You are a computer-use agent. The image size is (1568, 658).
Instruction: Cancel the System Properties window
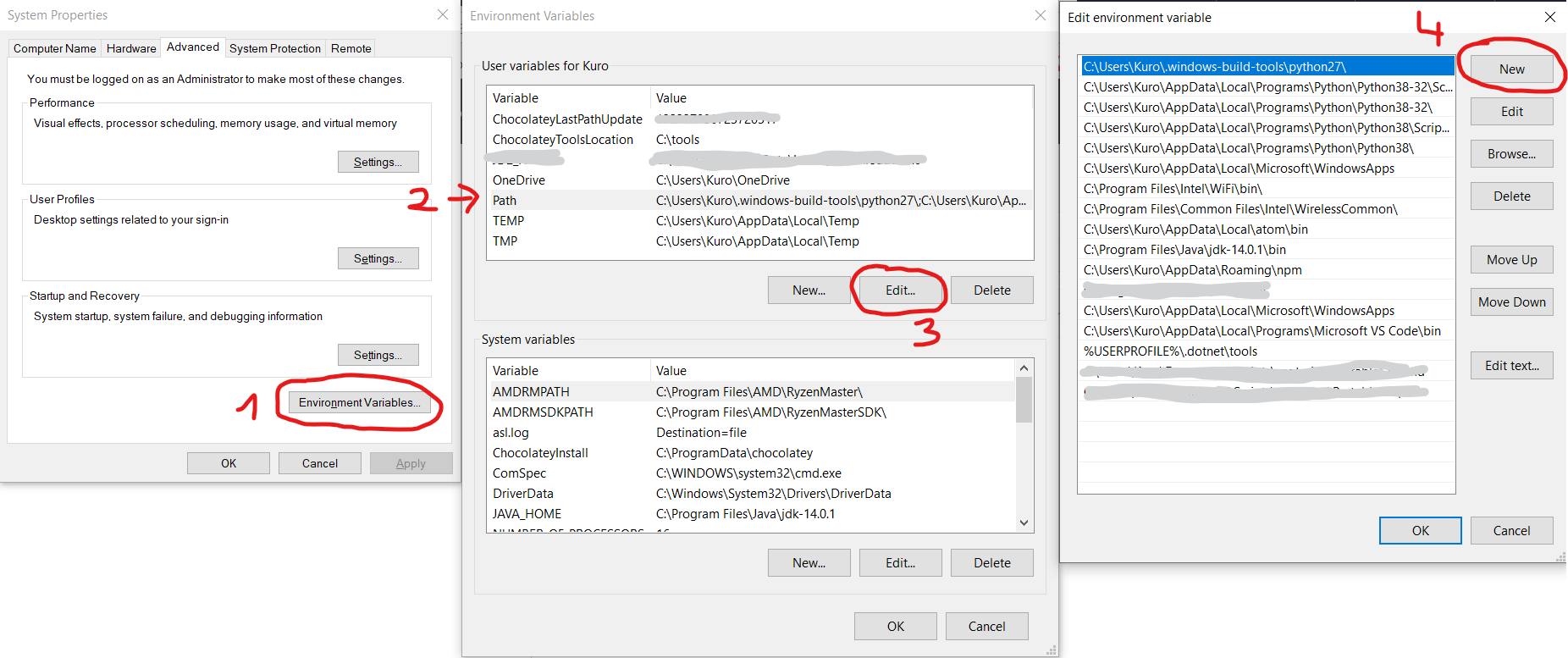click(x=320, y=463)
